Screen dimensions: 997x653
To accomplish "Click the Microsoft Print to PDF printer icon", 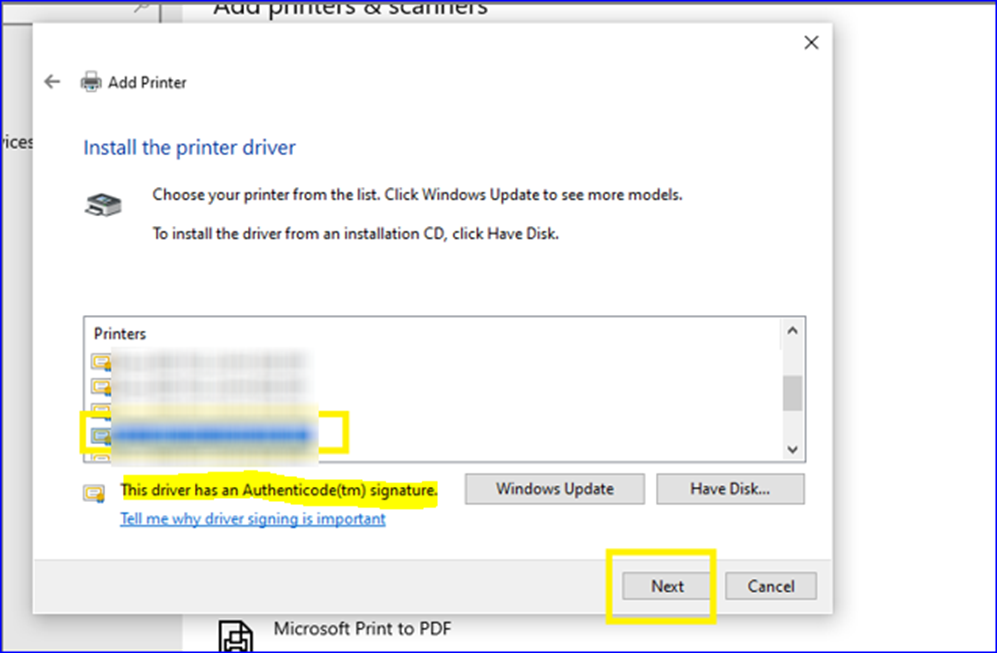I will tap(236, 632).
